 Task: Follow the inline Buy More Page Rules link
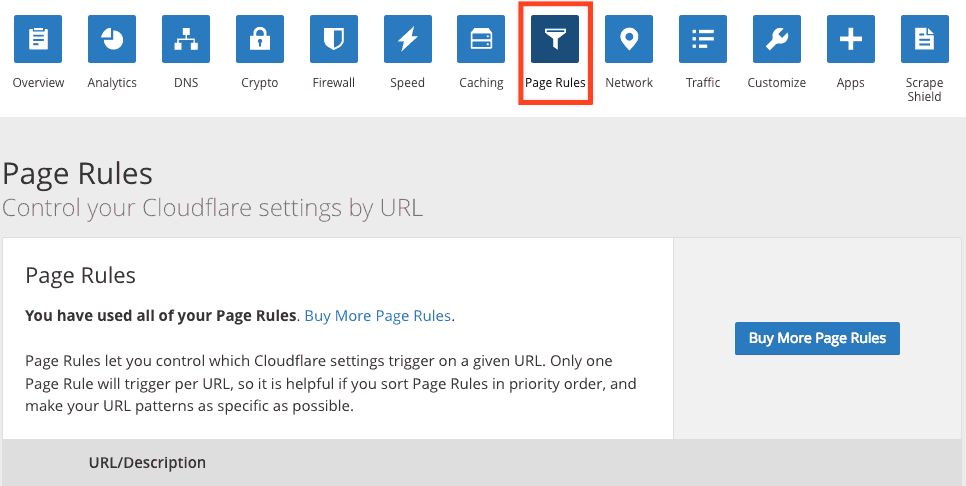pyautogui.click(x=378, y=316)
